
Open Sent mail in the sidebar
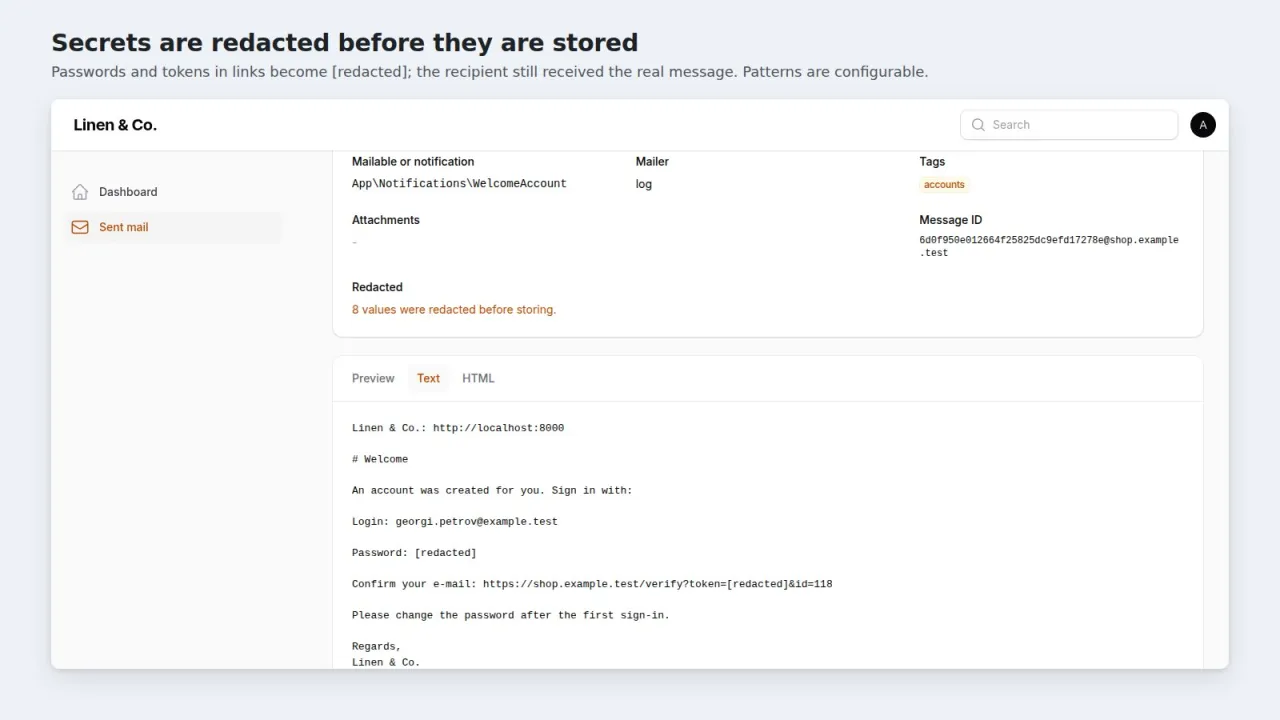[x=172, y=227]
